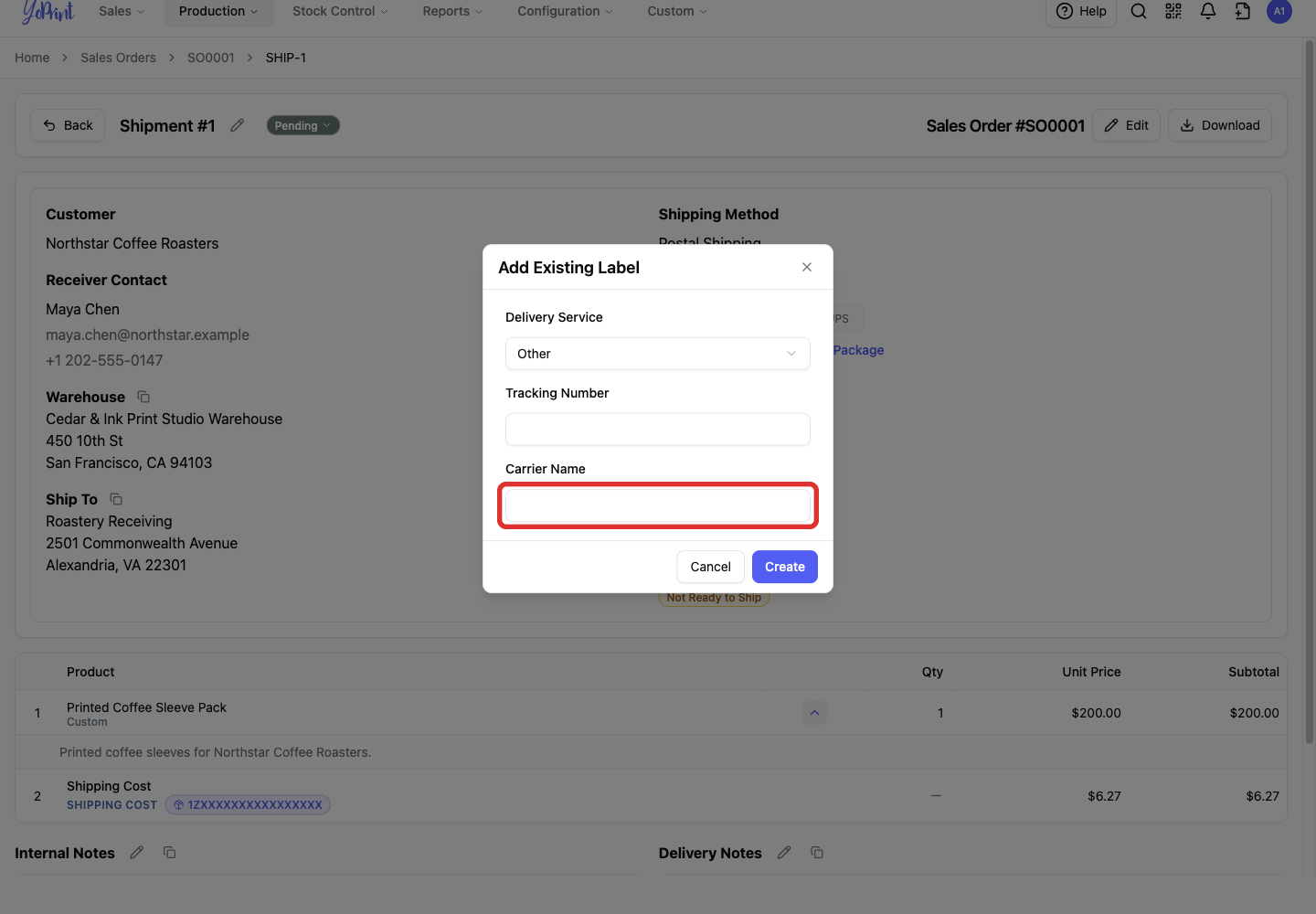
Task: Click the Edit sales order button
Action: coord(1127,125)
